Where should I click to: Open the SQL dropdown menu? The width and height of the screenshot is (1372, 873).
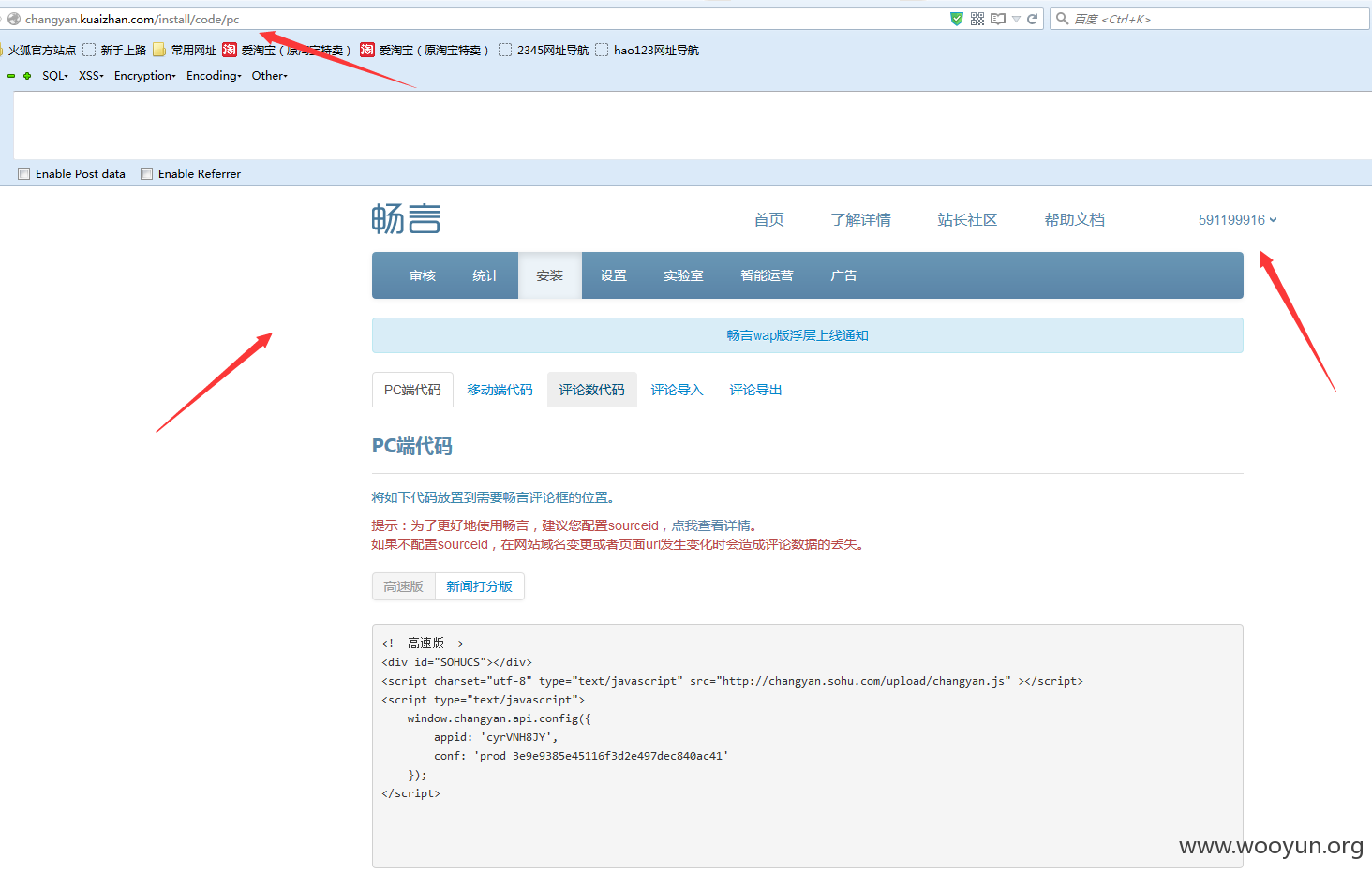pos(55,76)
